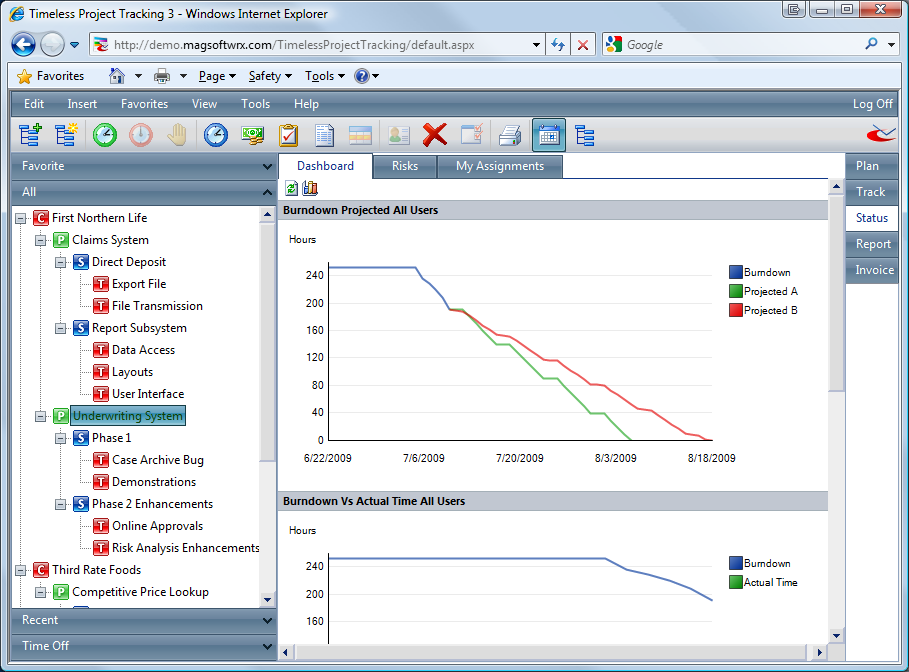Click the books chart icon under the Dashboard tab
Screen dimensions: 909x672
coord(310,188)
